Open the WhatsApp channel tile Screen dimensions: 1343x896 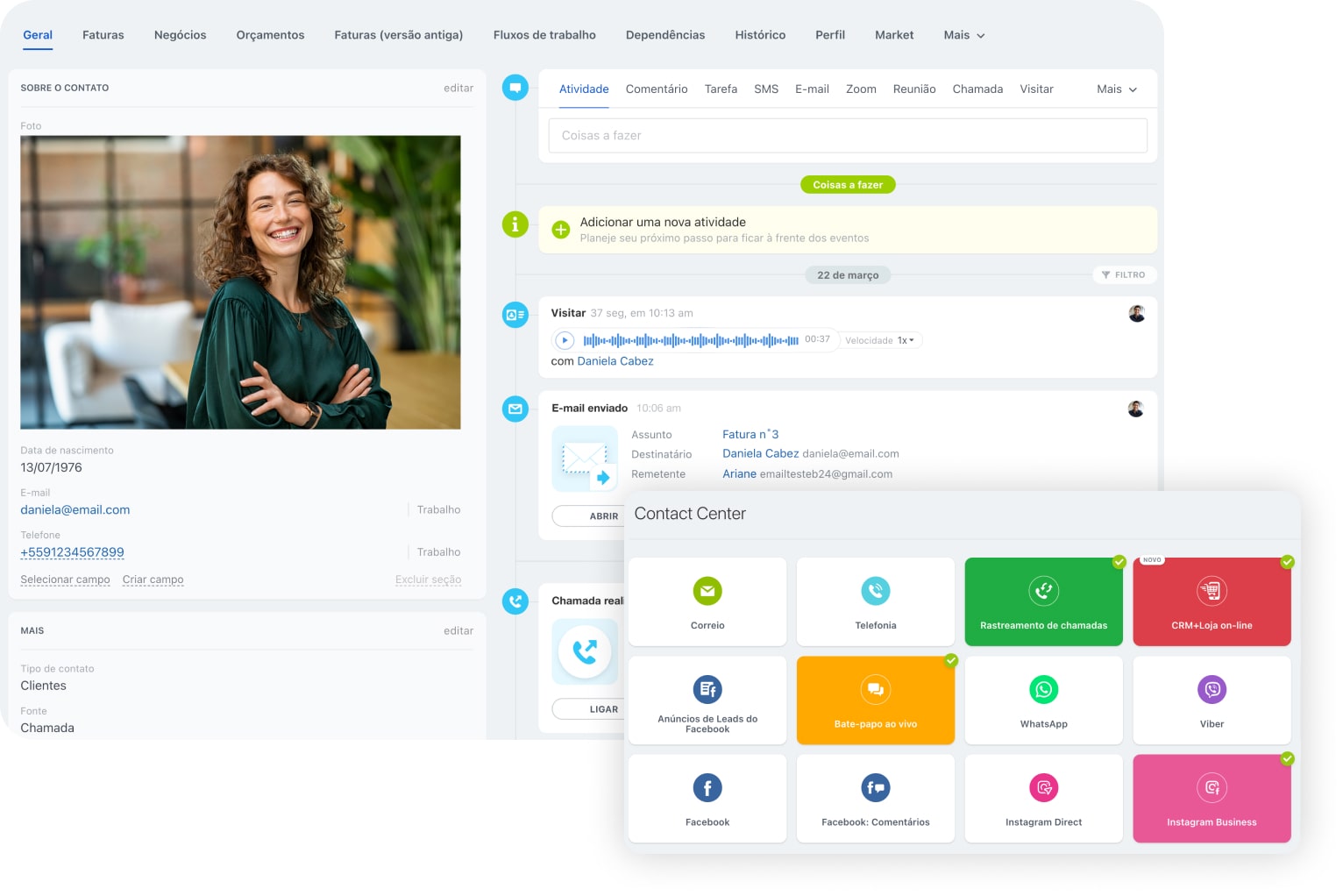[1043, 700]
